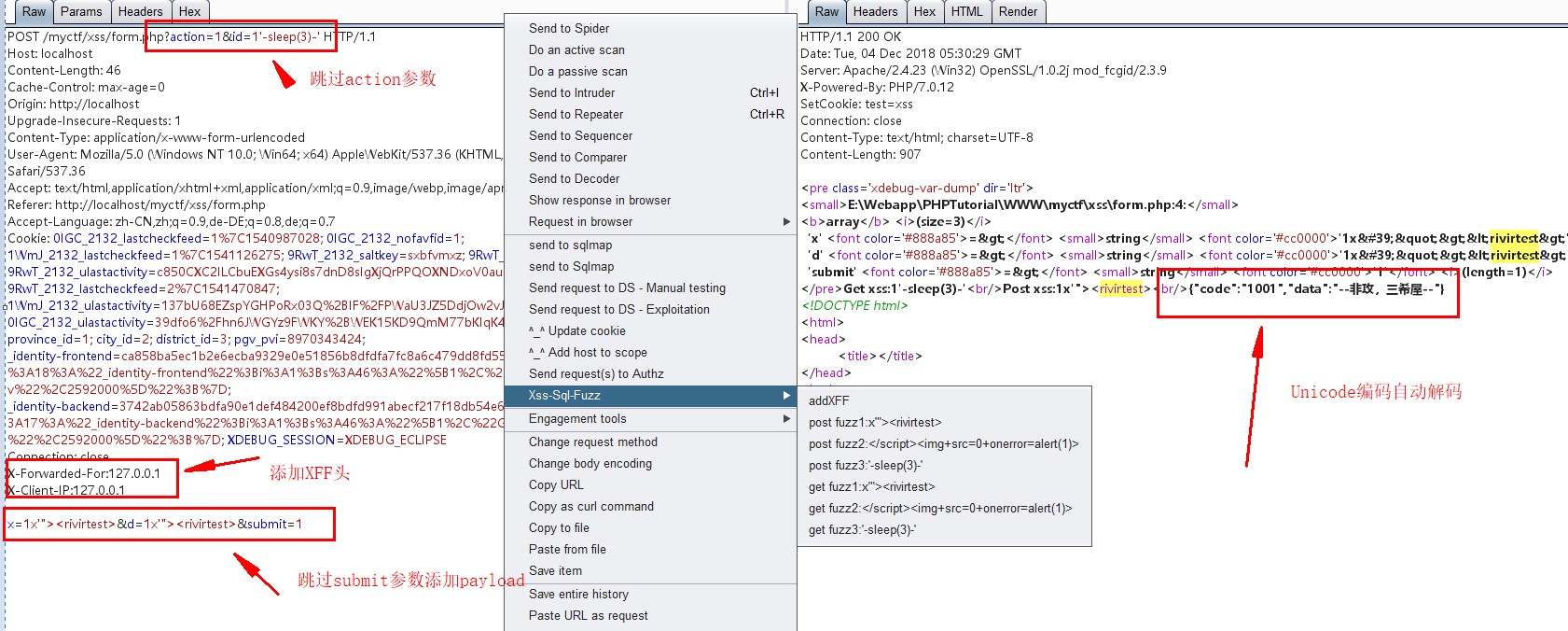The width and height of the screenshot is (1568, 631).
Task: Choose Copy to file
Action: coord(650,527)
